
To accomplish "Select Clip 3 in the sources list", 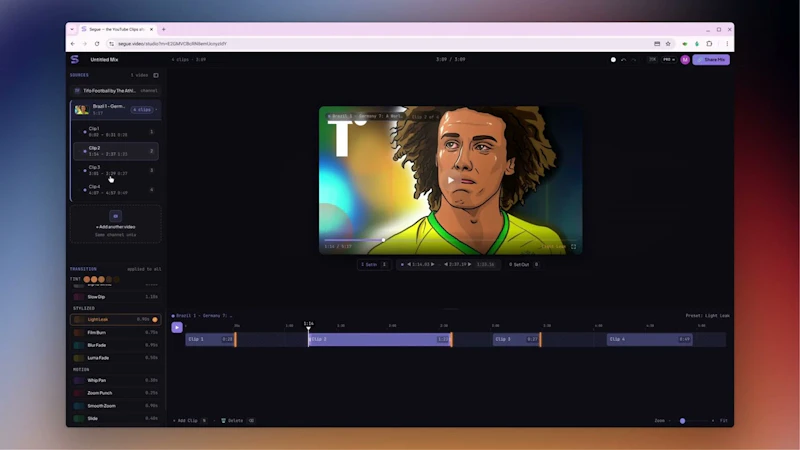I will coord(116,170).
